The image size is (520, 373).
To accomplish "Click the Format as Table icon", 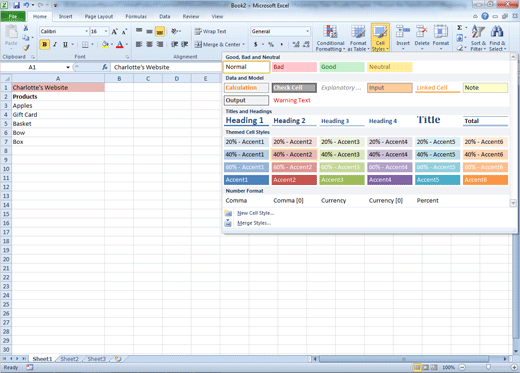I will click(358, 32).
